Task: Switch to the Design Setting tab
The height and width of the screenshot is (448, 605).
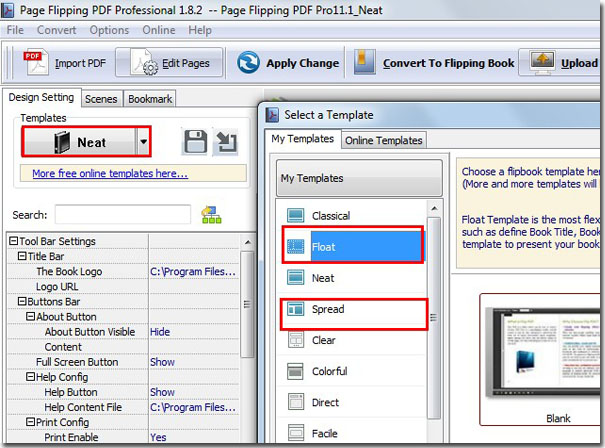Action: 41,97
